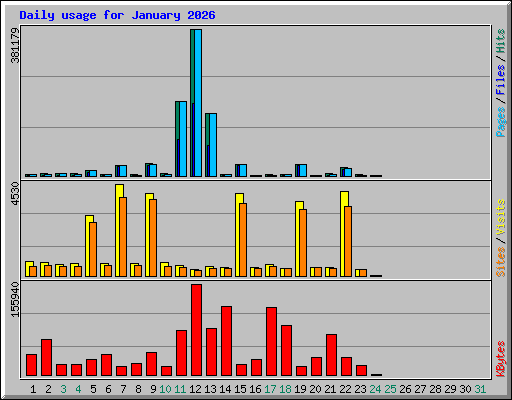
Task: Click day 1 on the x-axis
Action: [33, 389]
